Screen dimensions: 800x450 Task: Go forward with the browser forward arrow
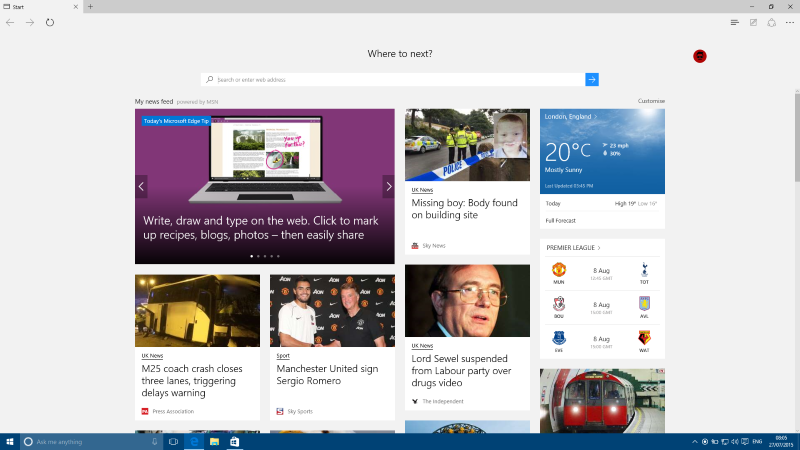30,22
